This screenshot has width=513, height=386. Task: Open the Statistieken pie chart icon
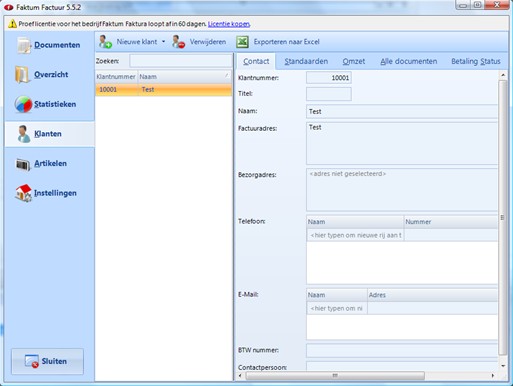click(x=23, y=104)
